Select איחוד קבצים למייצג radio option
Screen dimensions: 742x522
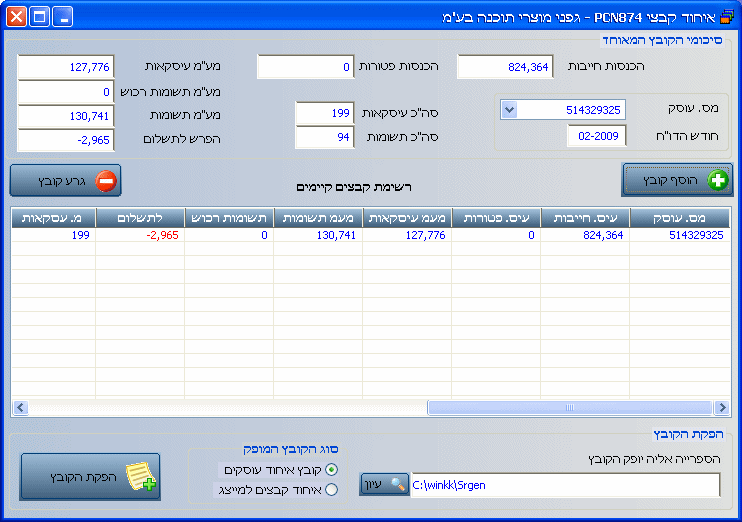332,489
